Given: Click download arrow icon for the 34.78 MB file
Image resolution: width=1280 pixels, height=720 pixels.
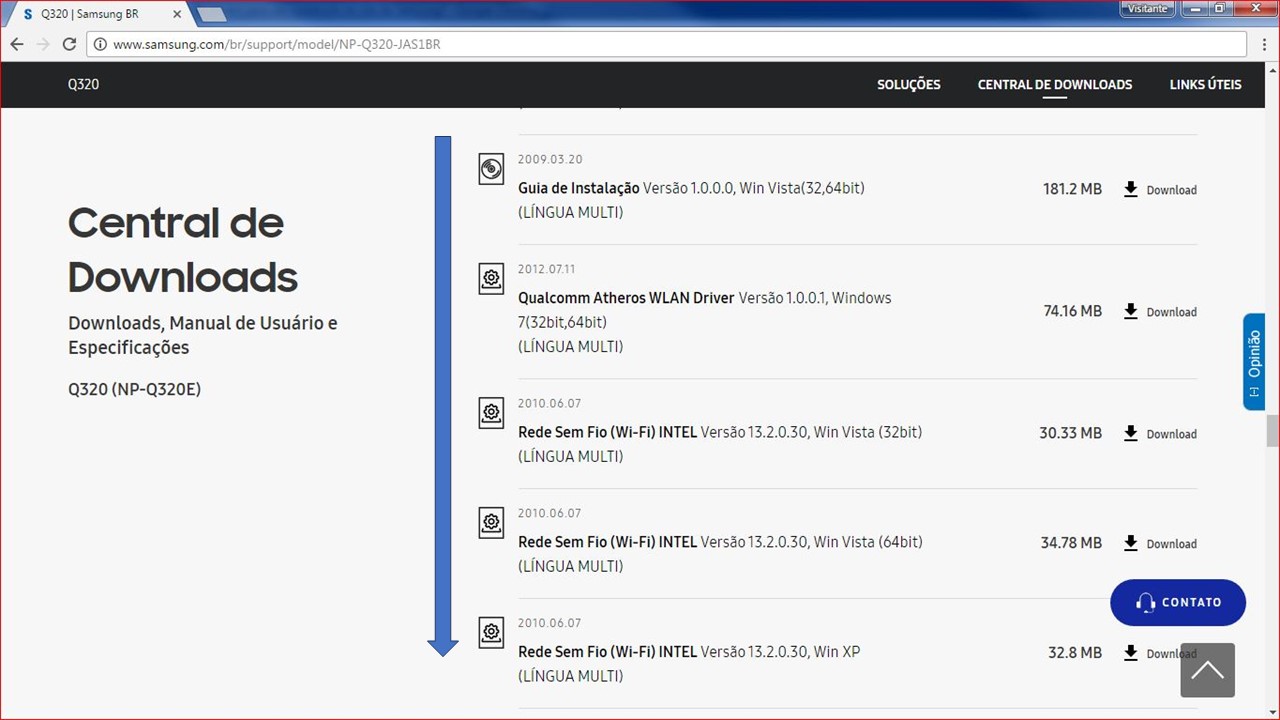Looking at the screenshot, I should tap(1131, 543).
